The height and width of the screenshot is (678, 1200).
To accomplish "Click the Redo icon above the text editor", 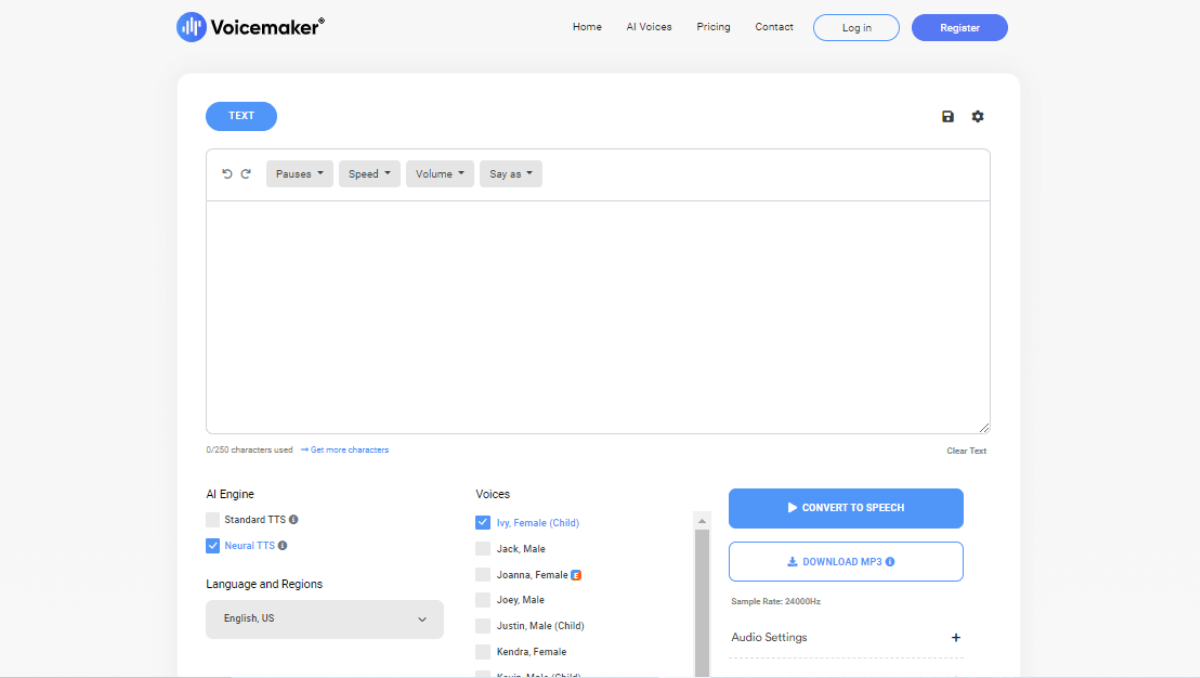I will point(246,173).
